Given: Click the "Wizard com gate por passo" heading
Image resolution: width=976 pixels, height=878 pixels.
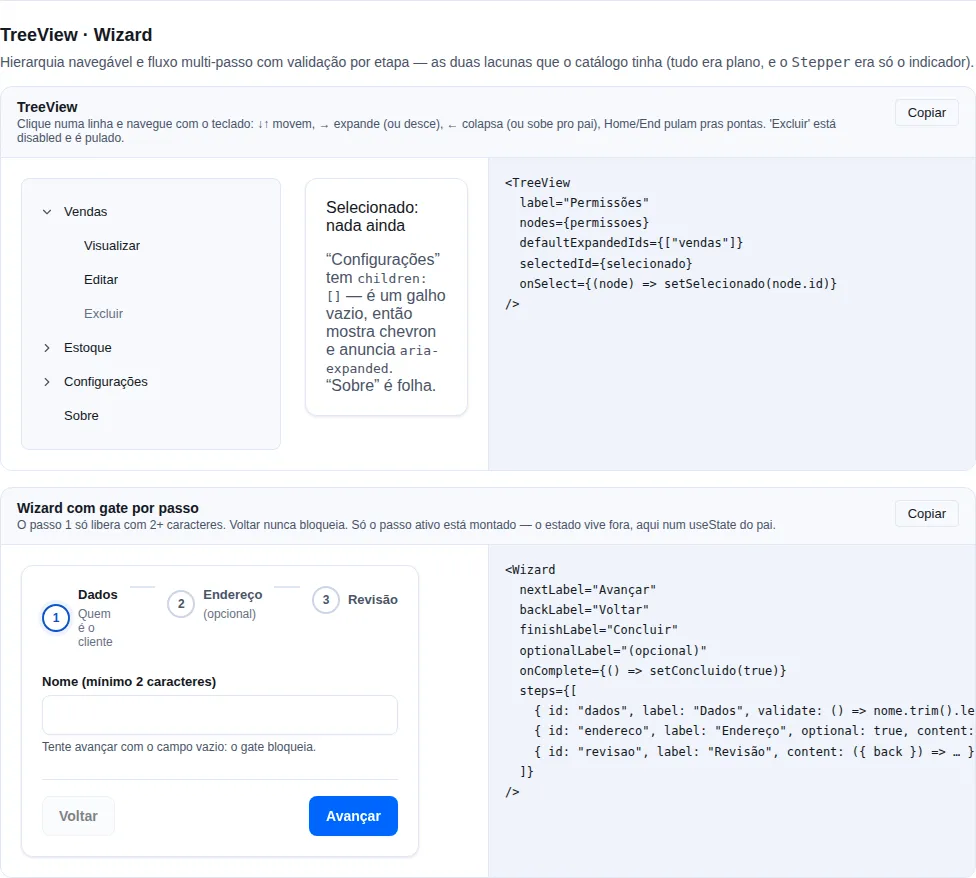Looking at the screenshot, I should coord(108,508).
